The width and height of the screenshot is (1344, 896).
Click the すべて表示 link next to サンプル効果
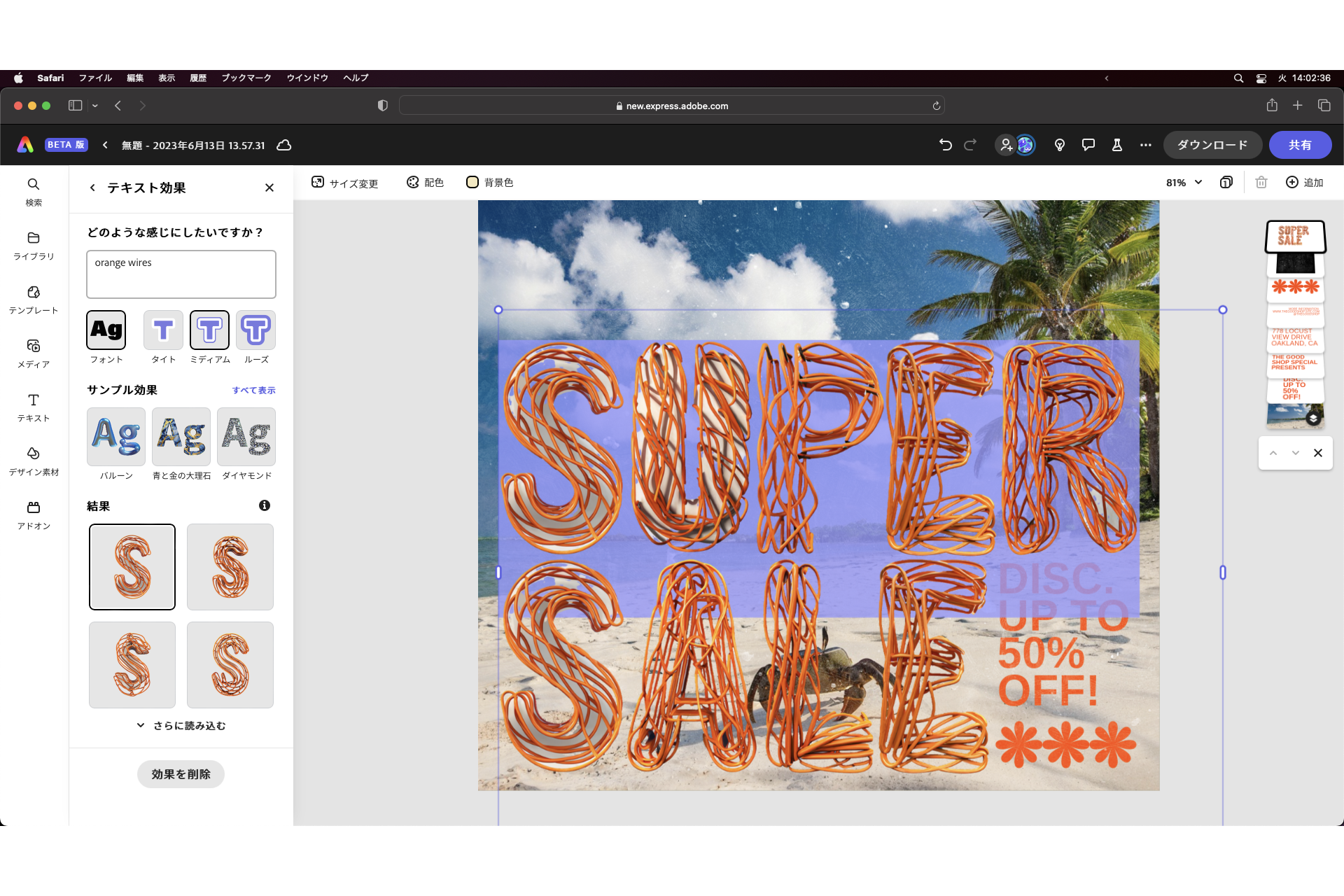[x=253, y=390]
